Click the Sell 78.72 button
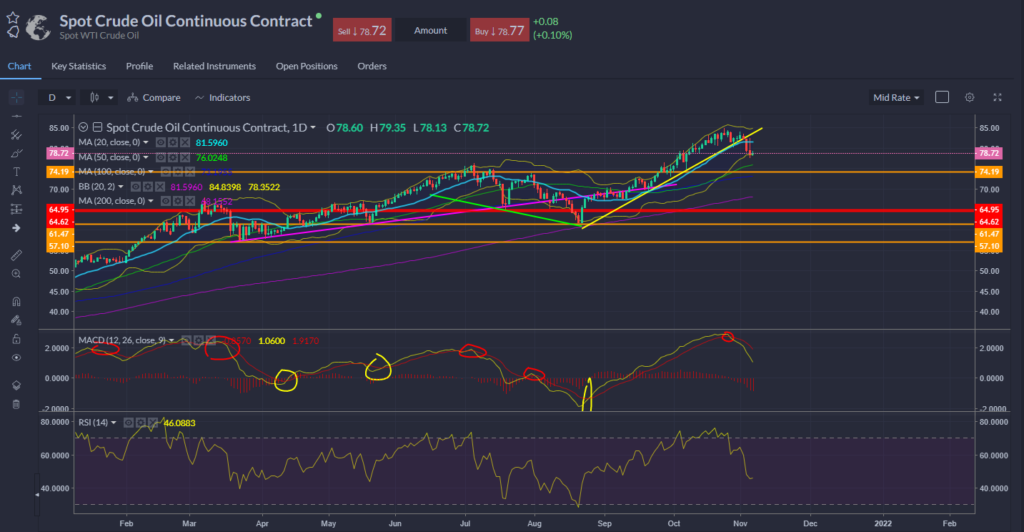 click(x=359, y=30)
